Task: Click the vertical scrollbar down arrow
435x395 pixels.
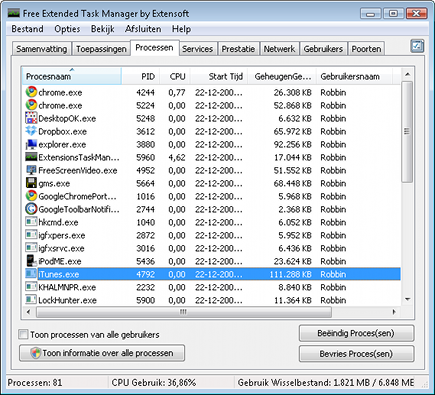Action: [407, 299]
